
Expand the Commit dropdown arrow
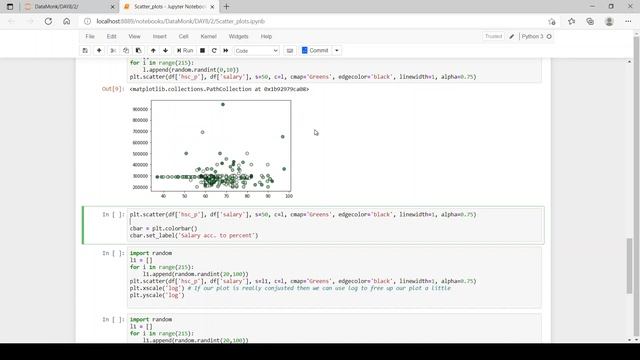pos(337,51)
